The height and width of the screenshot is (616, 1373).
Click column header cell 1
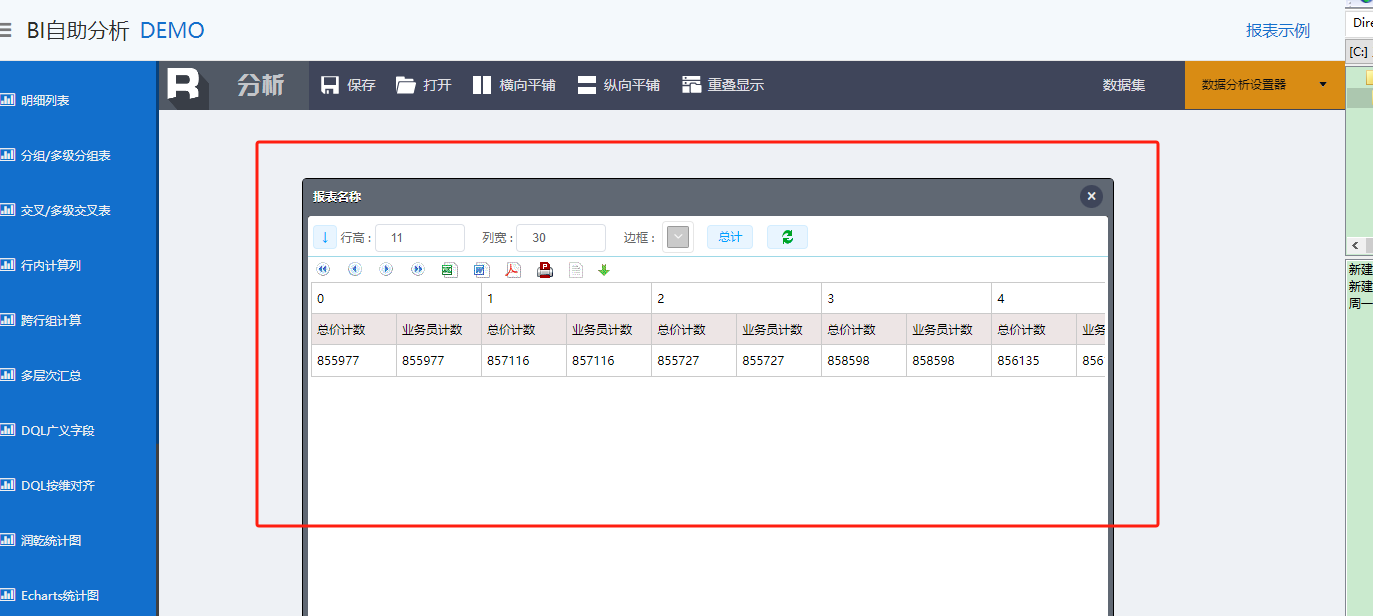pos(566,299)
